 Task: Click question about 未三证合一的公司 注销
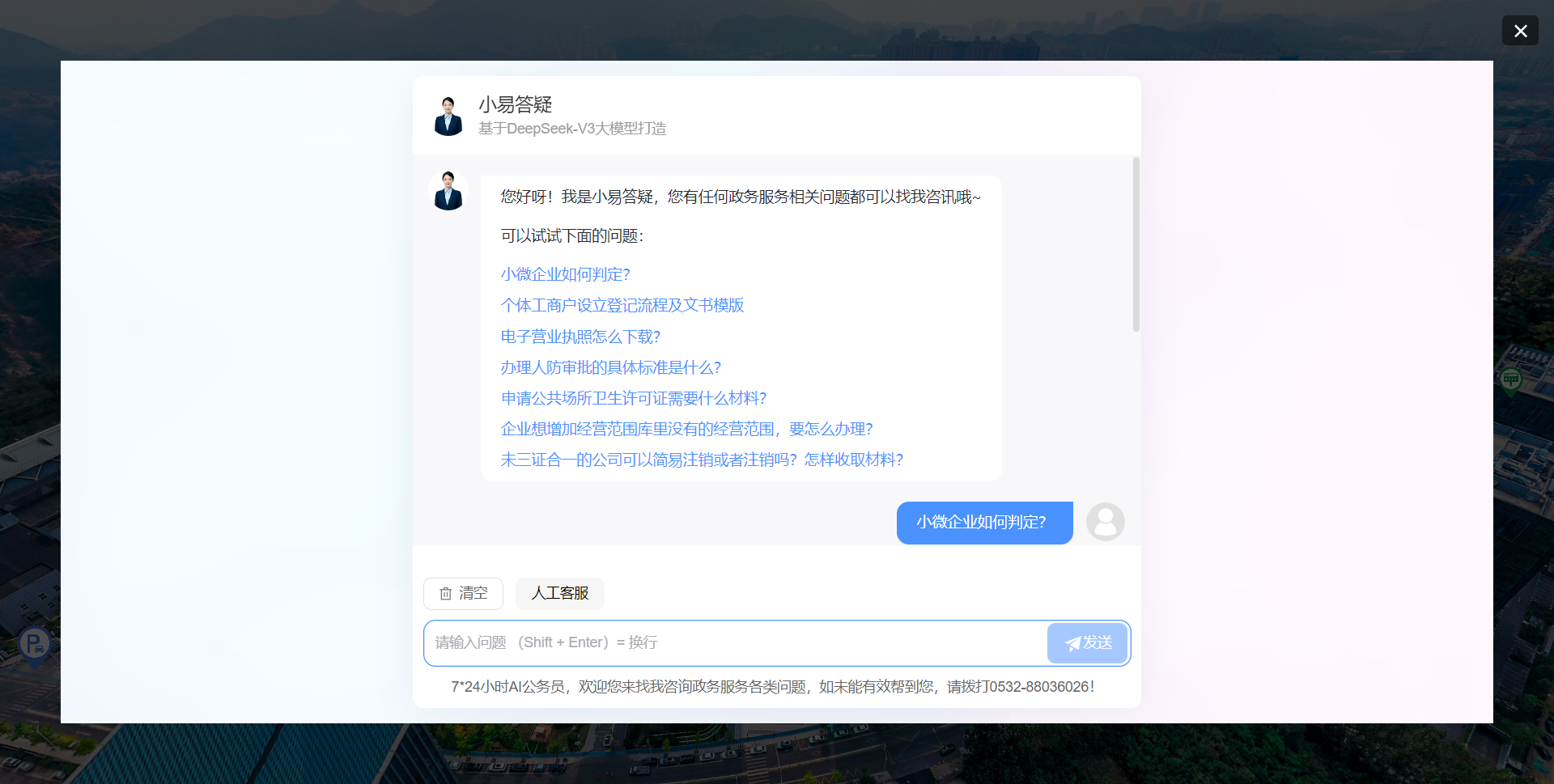point(701,460)
